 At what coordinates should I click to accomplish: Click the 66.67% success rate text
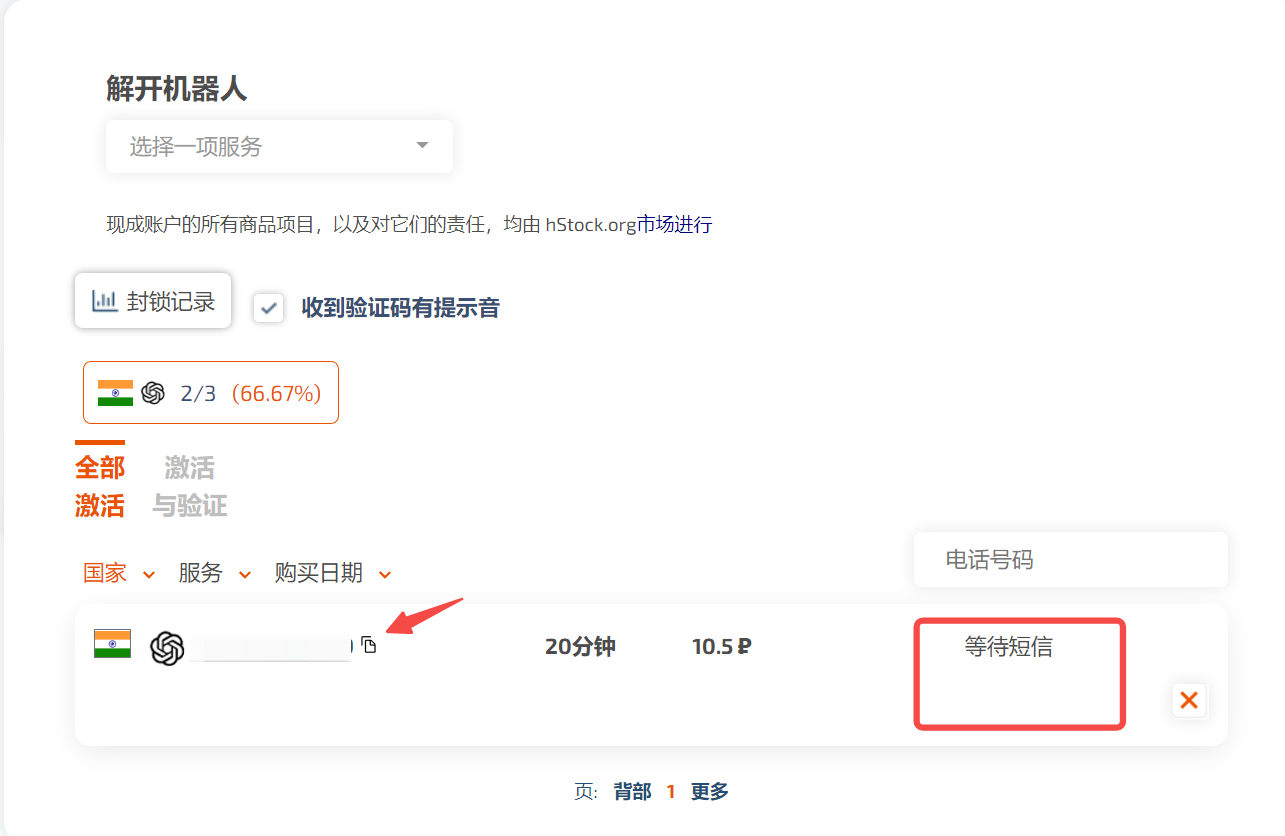click(276, 393)
